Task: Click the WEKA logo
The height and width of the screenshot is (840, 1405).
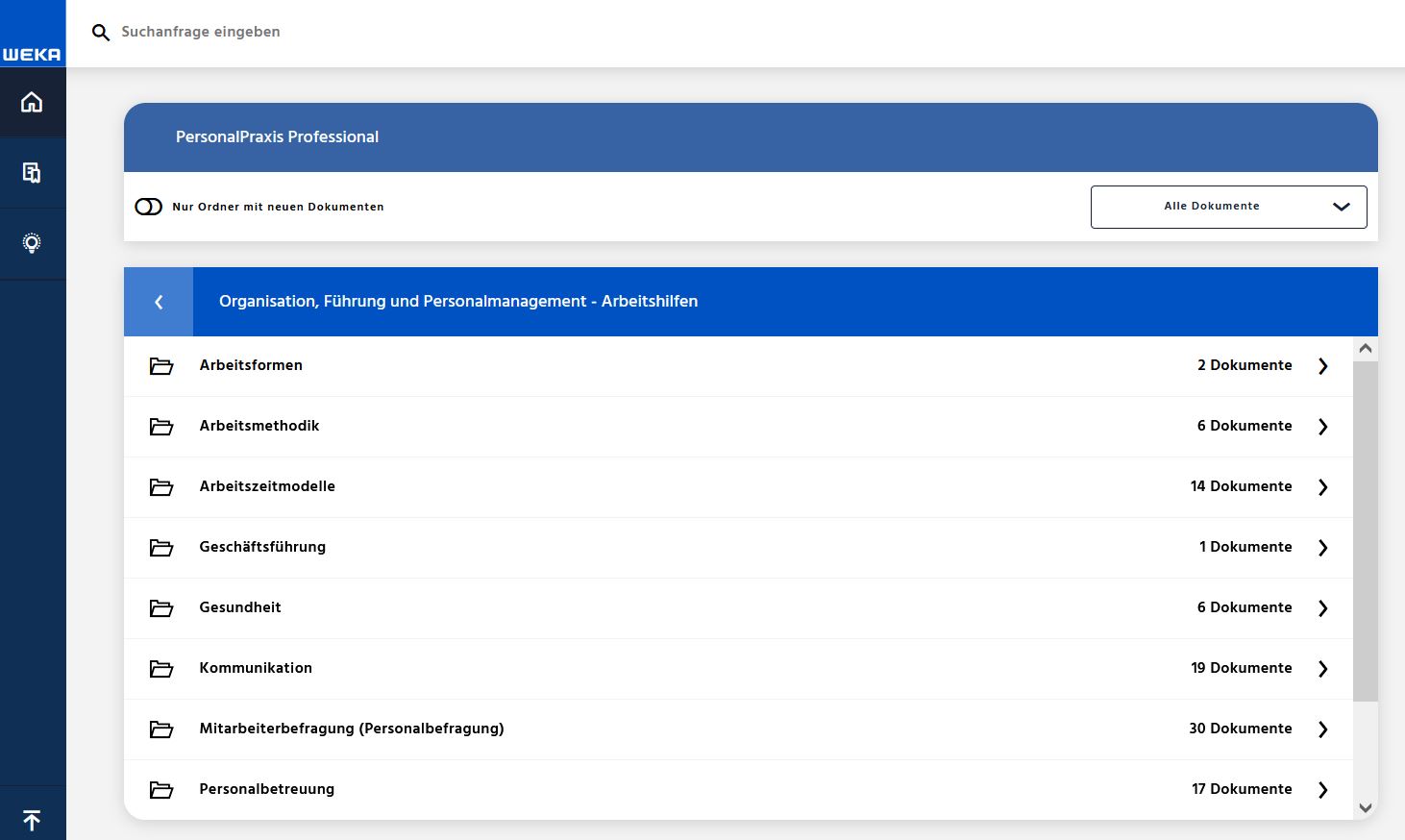Action: coord(32,54)
